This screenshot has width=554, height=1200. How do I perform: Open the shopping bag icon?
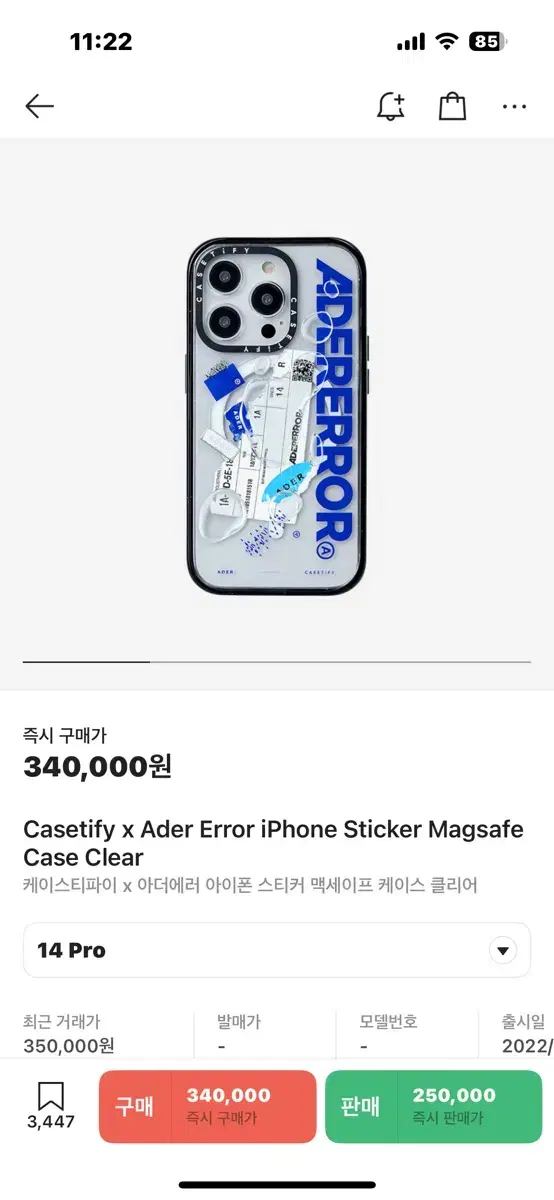(452, 106)
